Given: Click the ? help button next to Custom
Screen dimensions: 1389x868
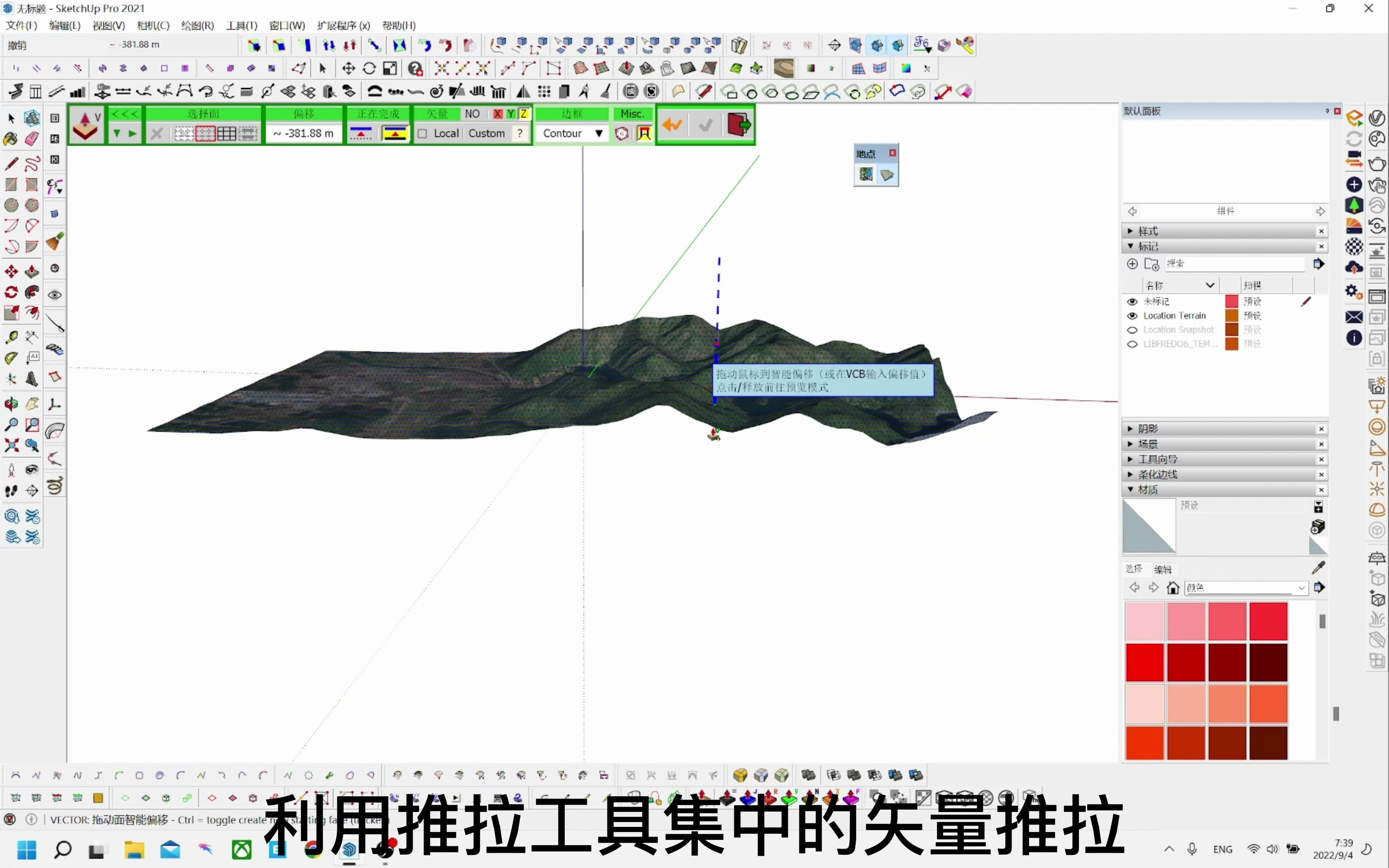Looking at the screenshot, I should tap(519, 133).
